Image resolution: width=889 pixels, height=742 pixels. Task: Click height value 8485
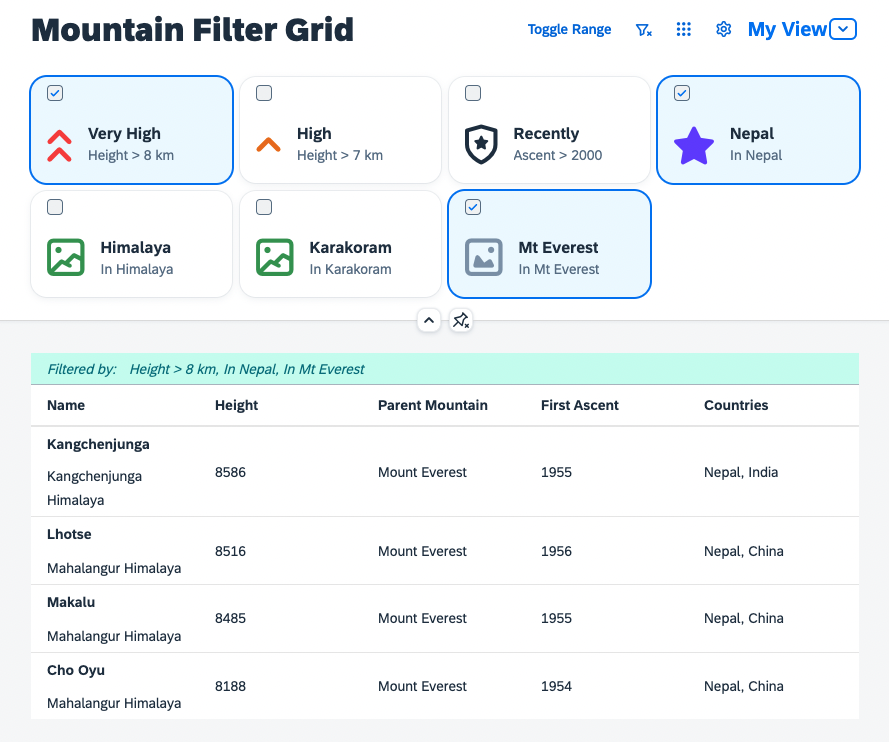coord(230,618)
